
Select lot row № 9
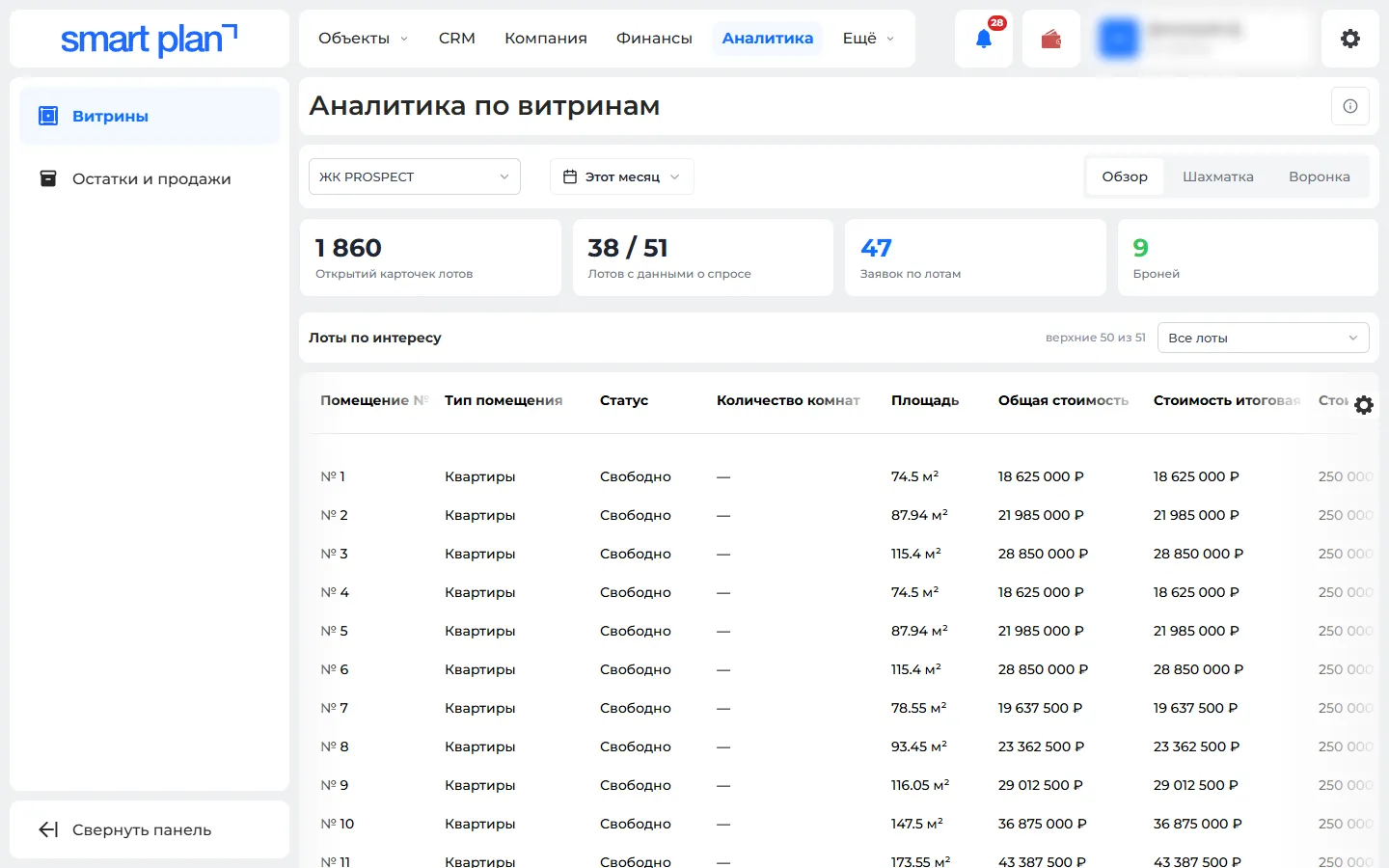click(x=839, y=785)
